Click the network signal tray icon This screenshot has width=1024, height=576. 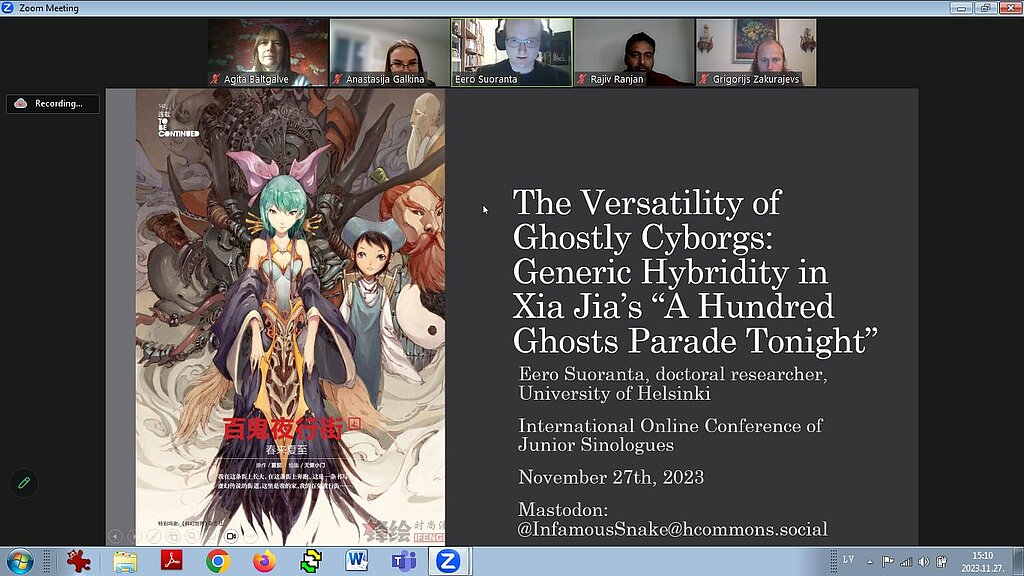click(x=906, y=562)
